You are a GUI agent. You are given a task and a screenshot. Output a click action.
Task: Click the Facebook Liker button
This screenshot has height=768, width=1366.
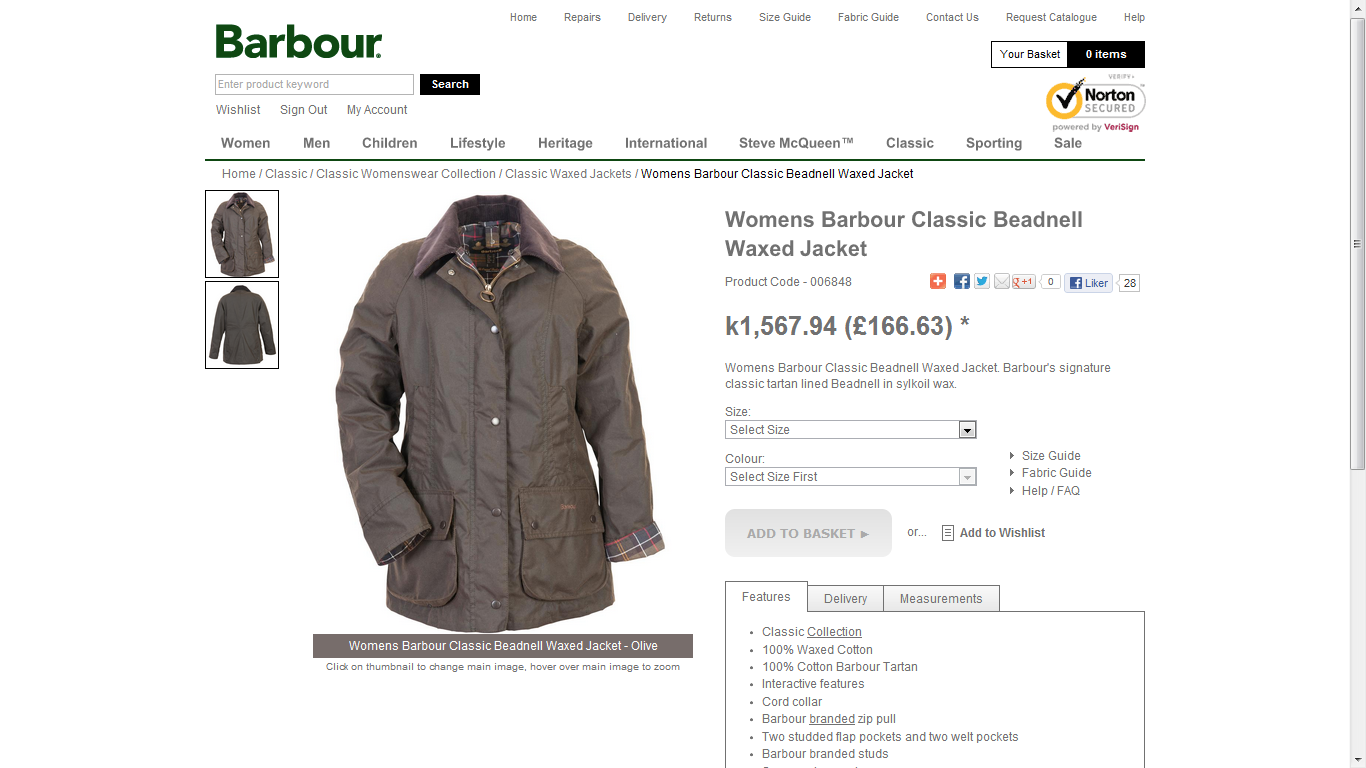coord(1089,283)
